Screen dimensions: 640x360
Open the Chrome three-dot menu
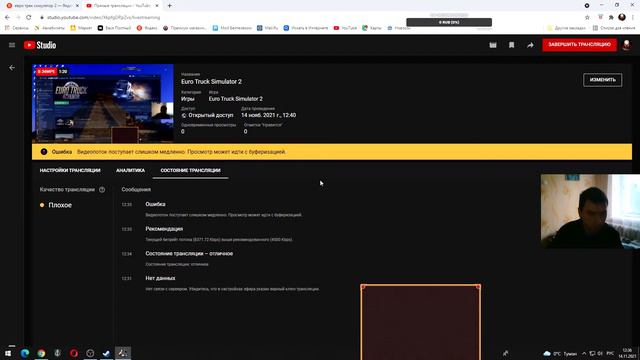(x=633, y=18)
